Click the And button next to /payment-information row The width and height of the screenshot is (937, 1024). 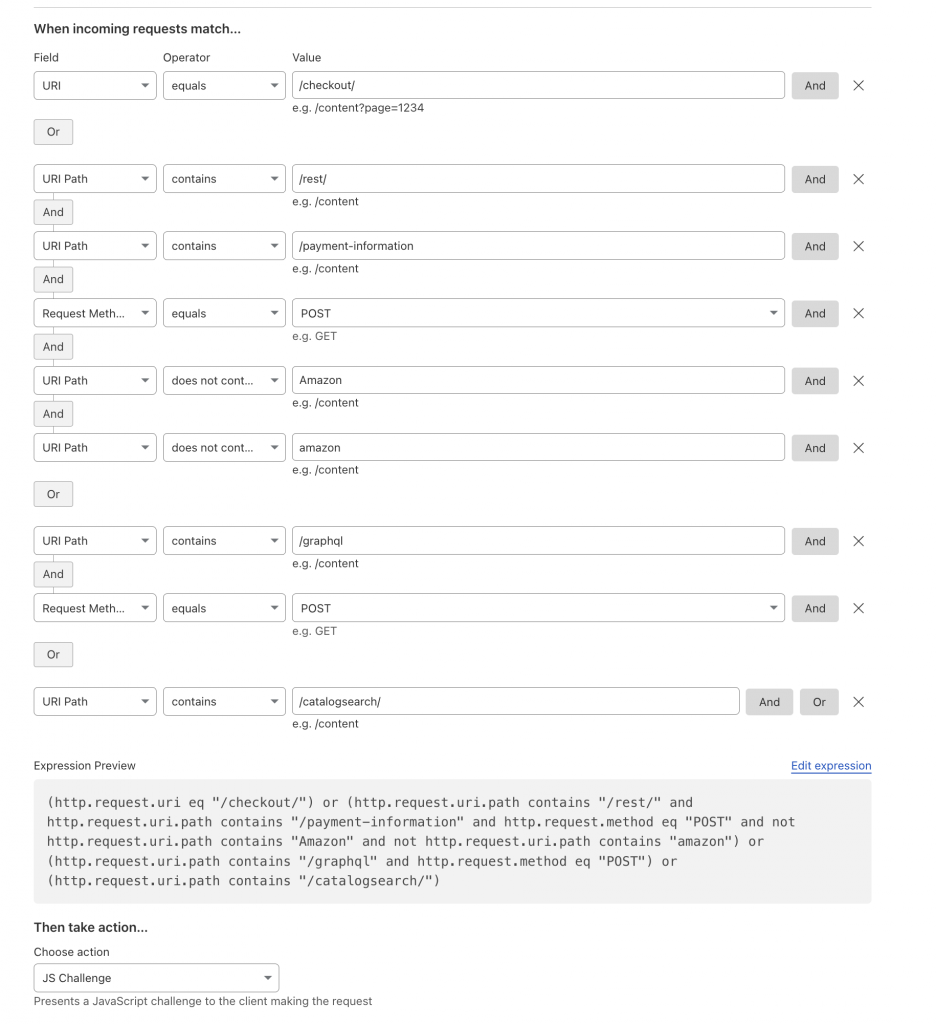(x=815, y=246)
